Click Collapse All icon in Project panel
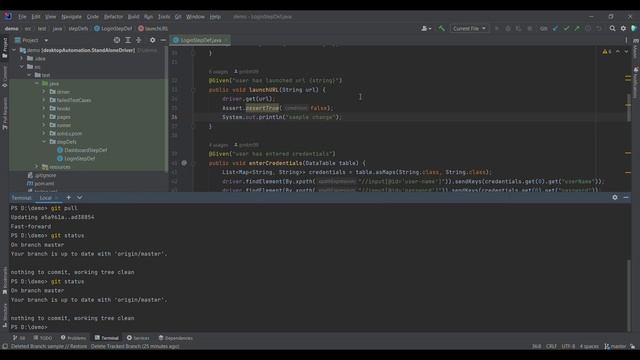The height and width of the screenshot is (360, 640). click(x=139, y=40)
